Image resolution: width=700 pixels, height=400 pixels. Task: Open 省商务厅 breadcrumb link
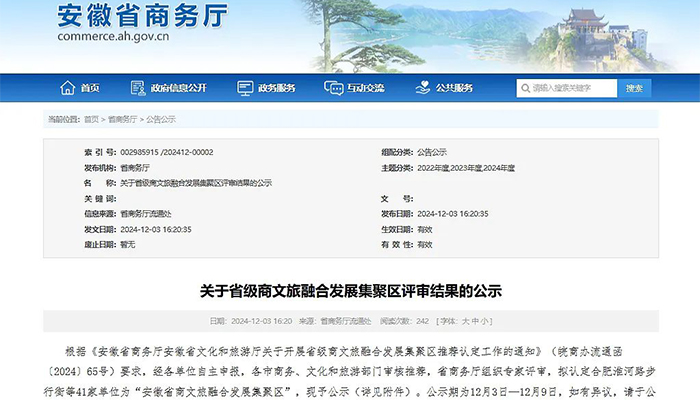pos(122,119)
